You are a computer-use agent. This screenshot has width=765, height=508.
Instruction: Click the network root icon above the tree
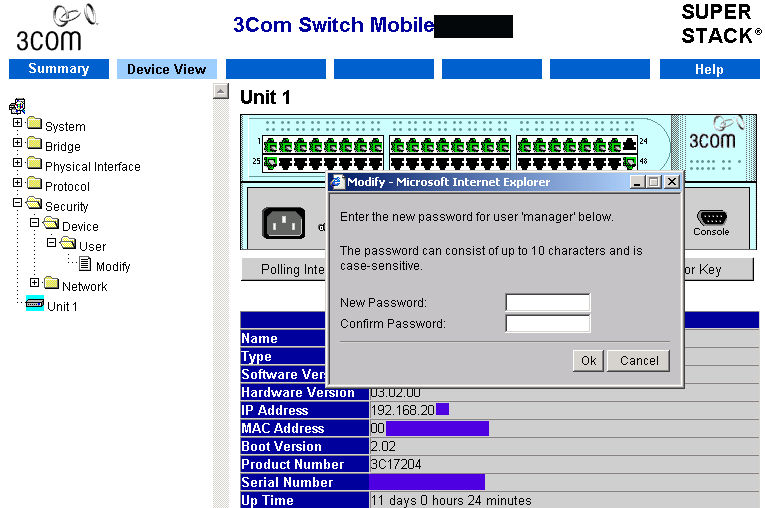[18, 106]
